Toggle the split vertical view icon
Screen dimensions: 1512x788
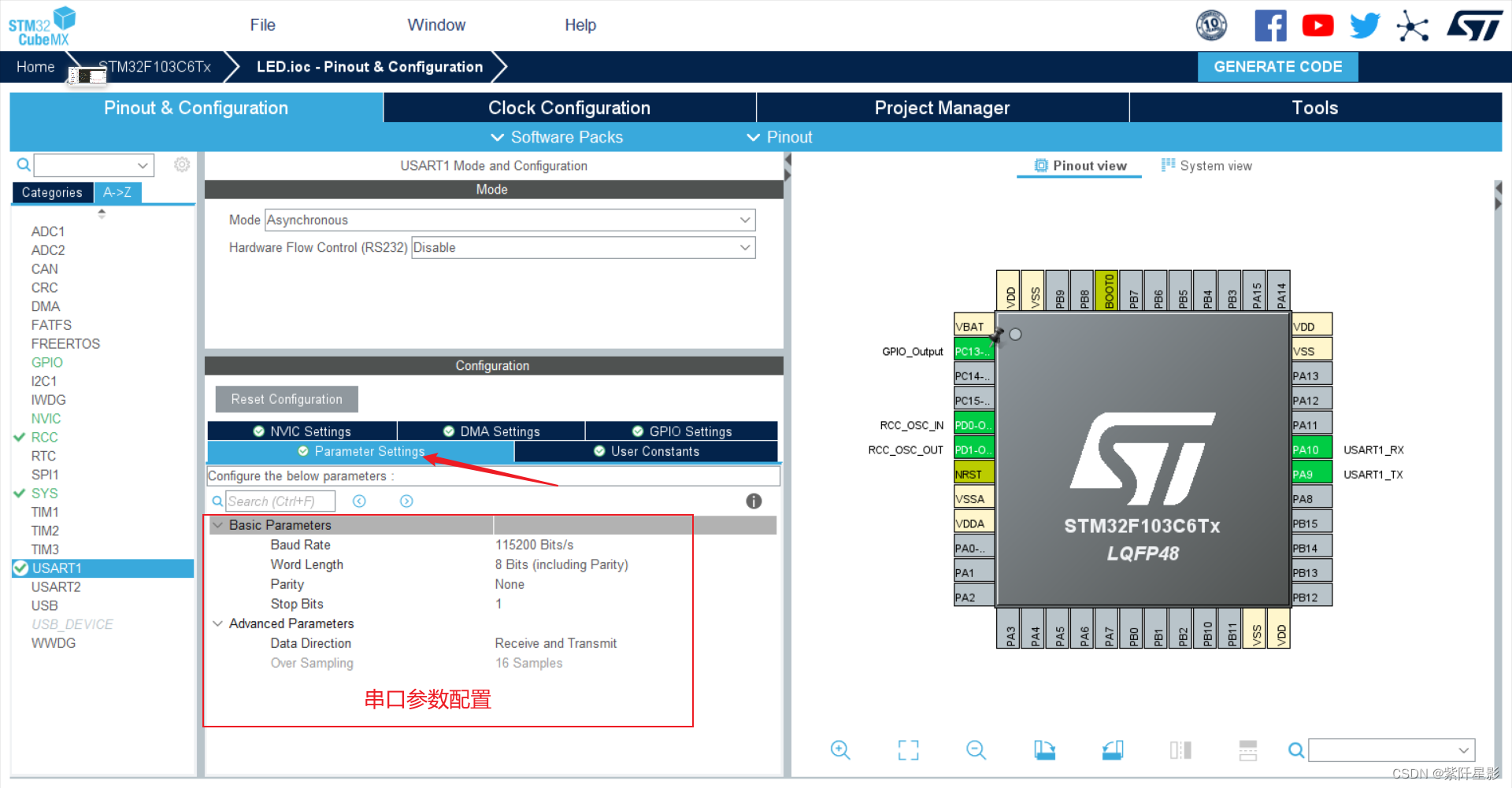click(1180, 750)
